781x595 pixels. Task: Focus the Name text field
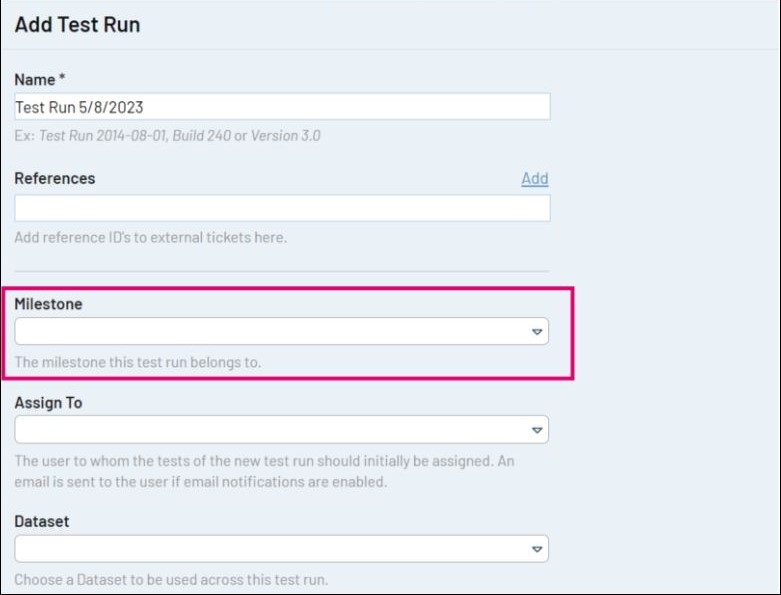click(282, 107)
